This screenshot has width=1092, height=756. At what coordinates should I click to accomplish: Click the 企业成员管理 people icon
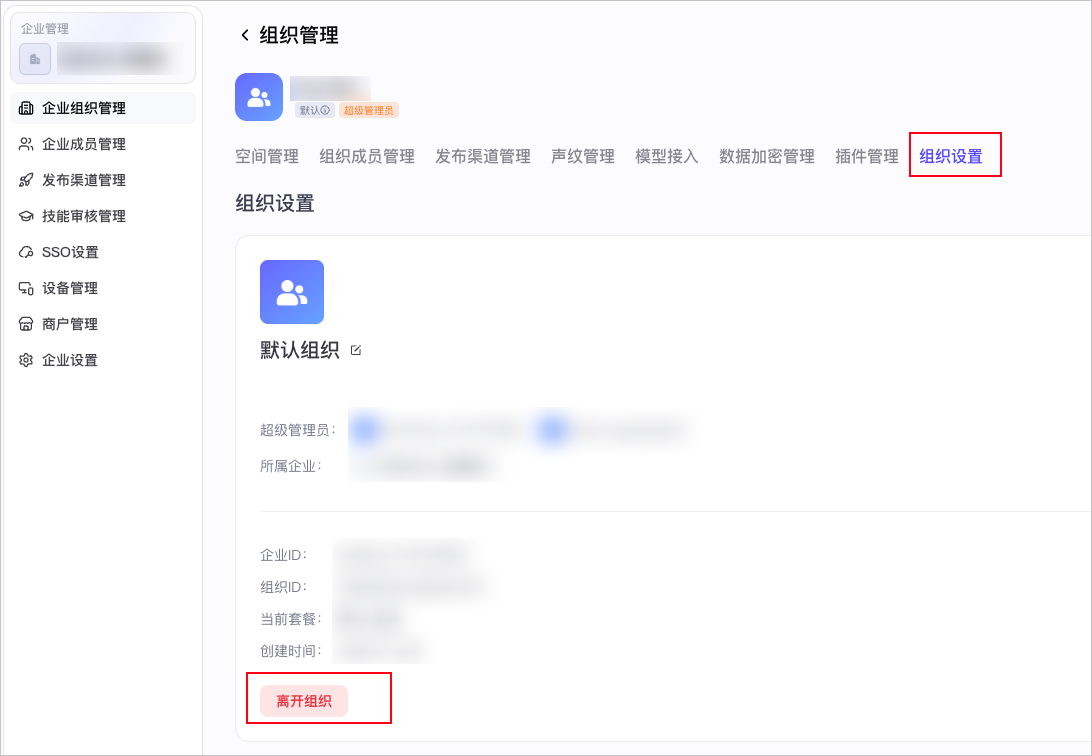(x=26, y=144)
